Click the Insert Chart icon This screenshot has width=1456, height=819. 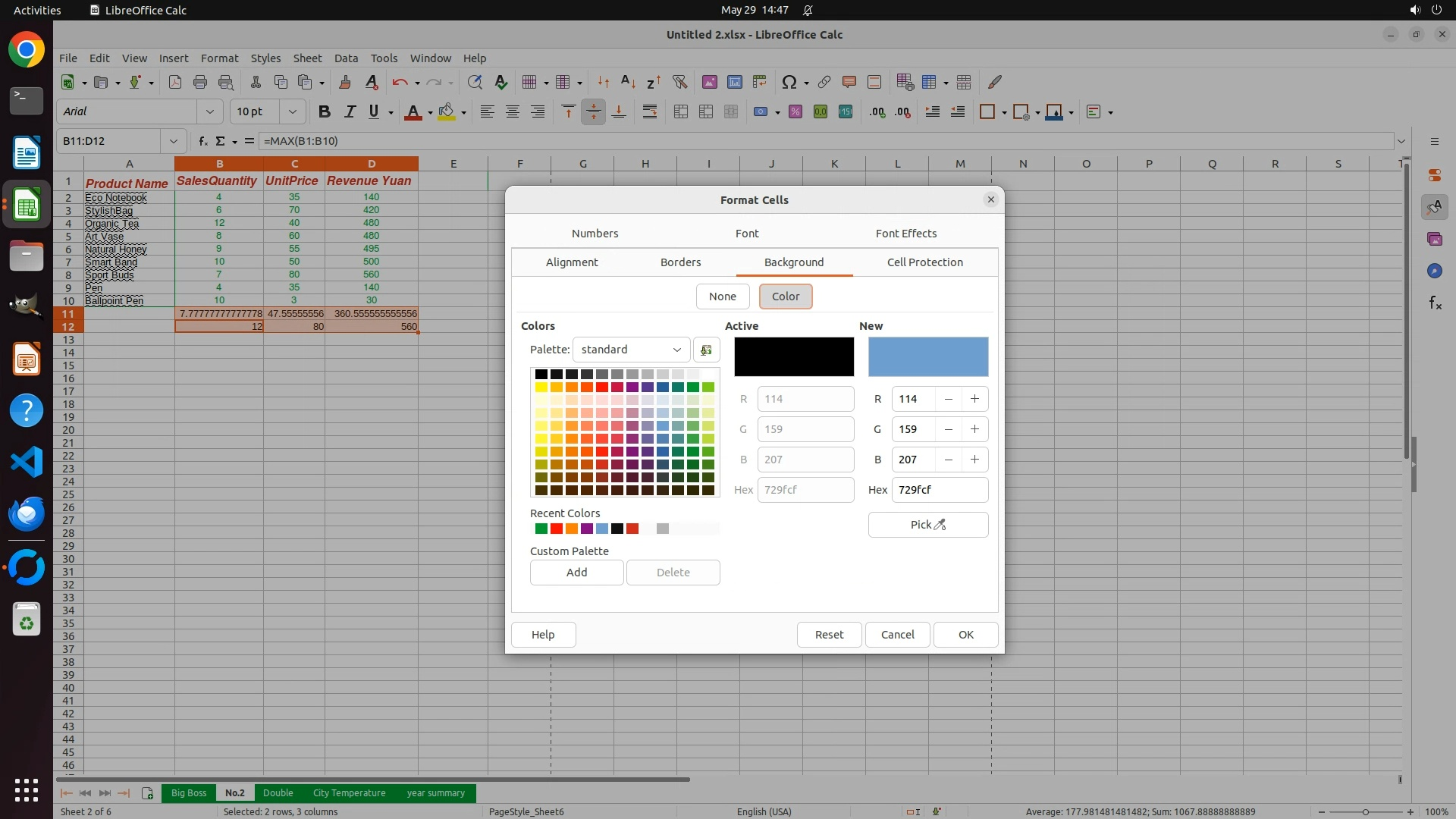[x=734, y=82]
